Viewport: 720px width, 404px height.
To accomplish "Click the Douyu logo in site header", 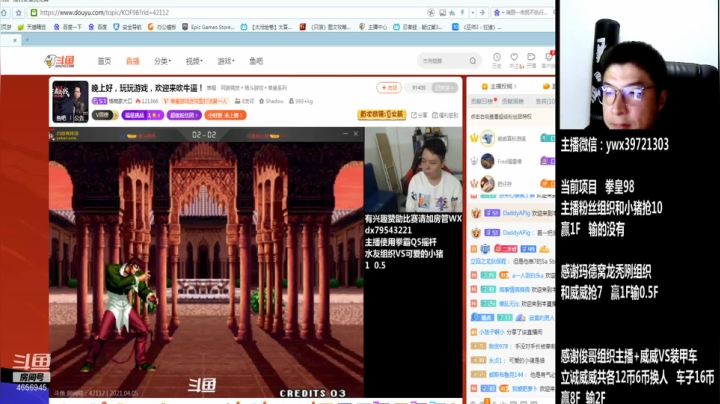I will click(60, 61).
